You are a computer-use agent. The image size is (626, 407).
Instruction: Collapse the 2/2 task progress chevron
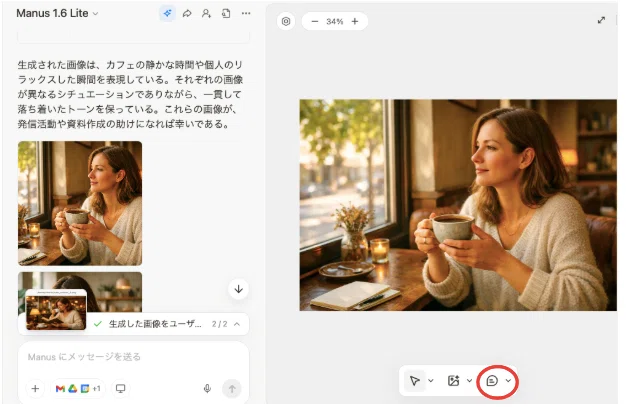point(237,324)
